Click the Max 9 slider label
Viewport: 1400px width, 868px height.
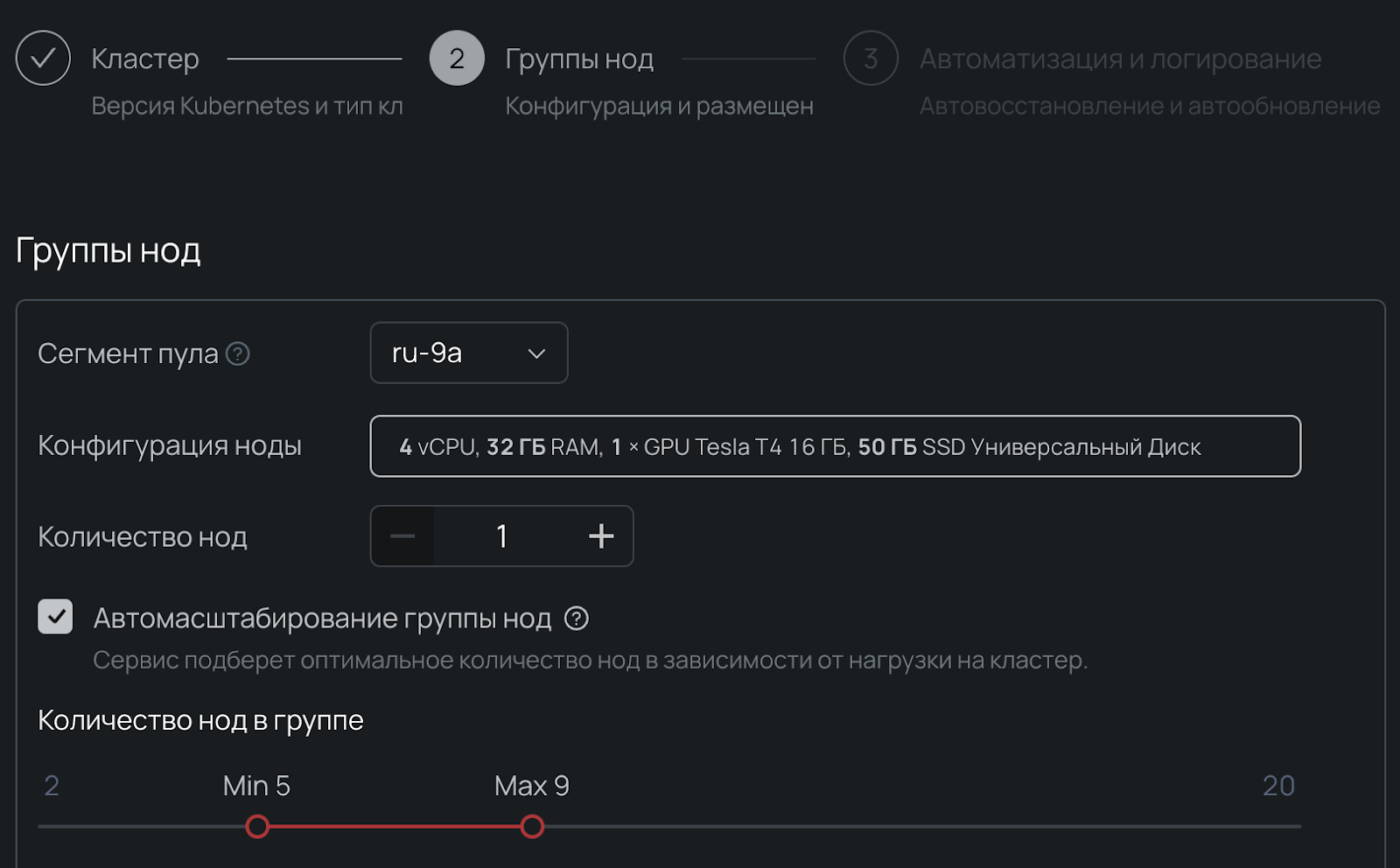point(532,786)
